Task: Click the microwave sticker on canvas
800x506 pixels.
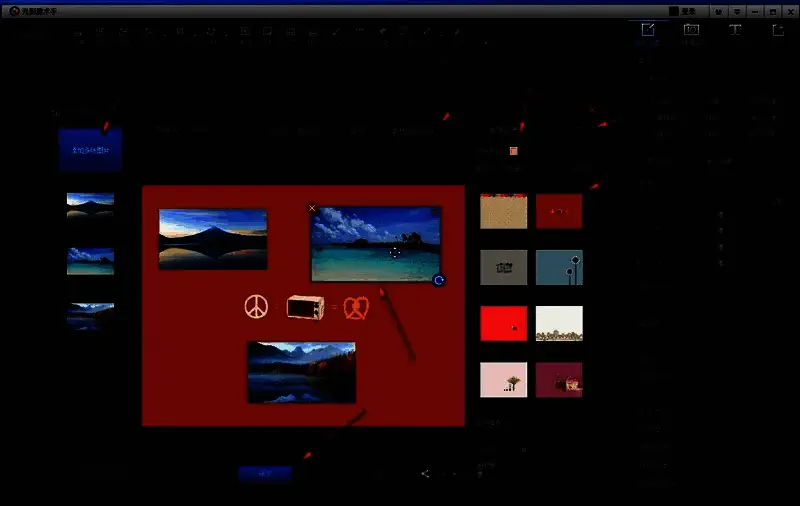Action: [306, 307]
